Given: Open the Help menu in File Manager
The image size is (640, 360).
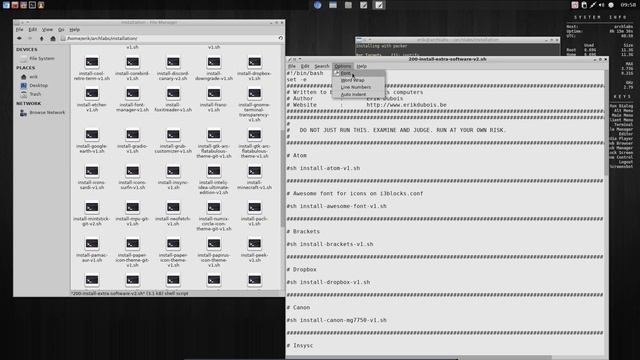Looking at the screenshot, I should pos(74,29).
